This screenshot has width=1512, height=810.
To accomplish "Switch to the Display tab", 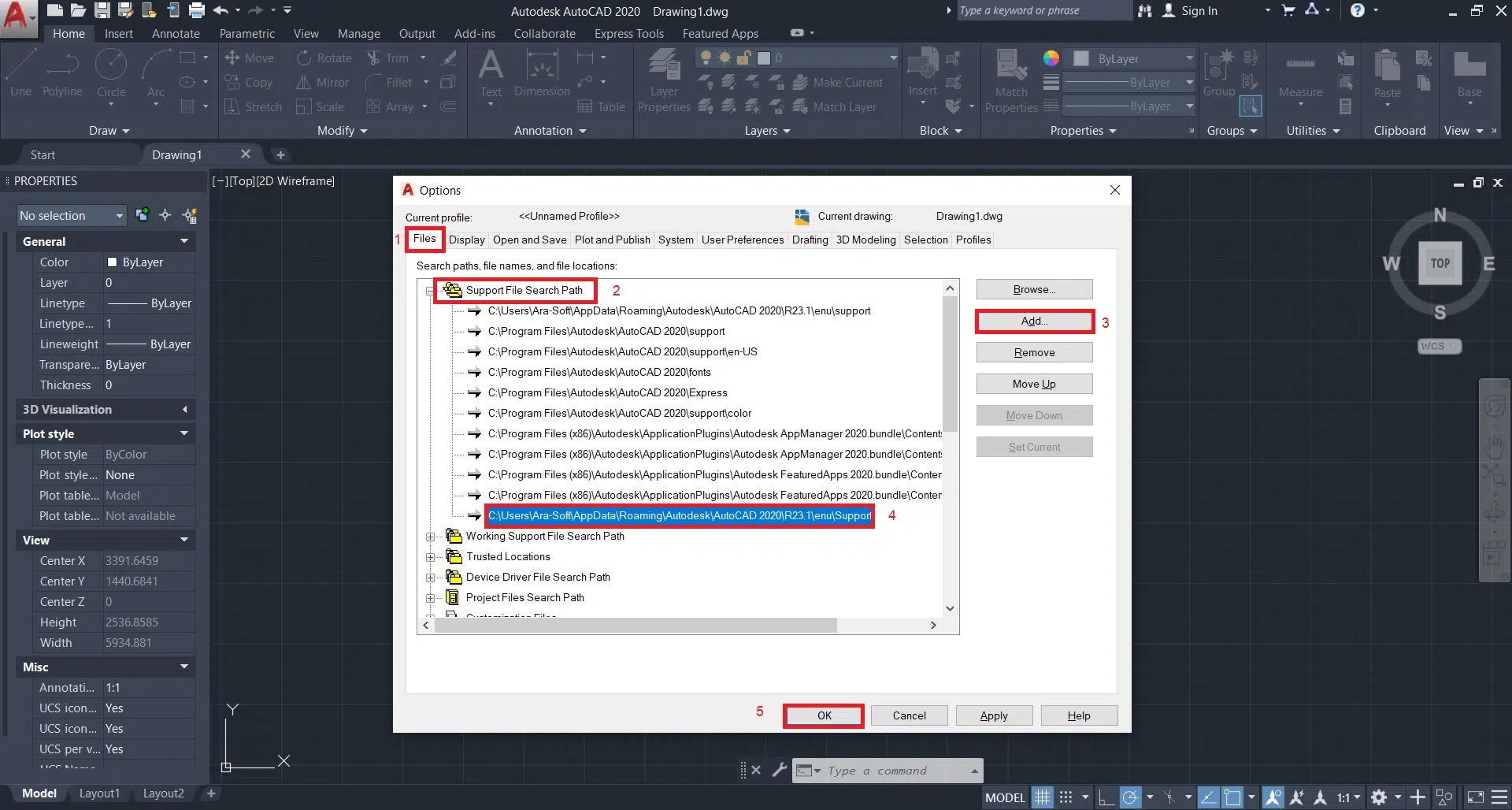I will [x=466, y=240].
